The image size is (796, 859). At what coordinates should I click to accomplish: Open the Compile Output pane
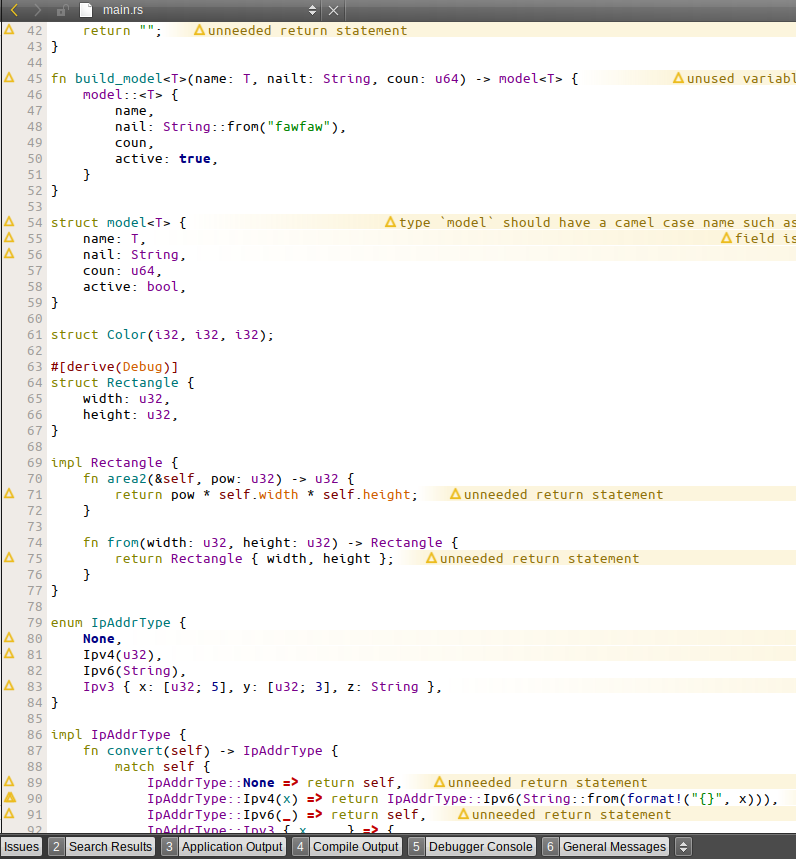[347, 846]
